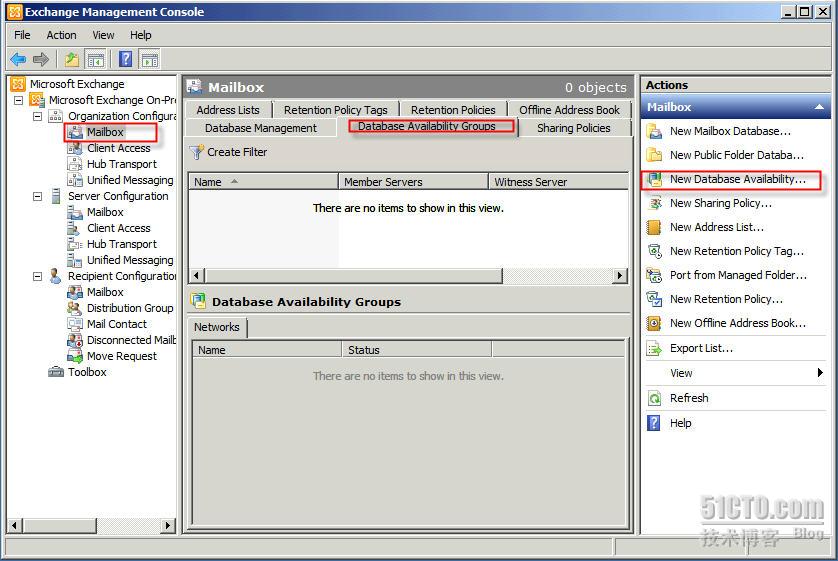838x561 pixels.
Task: Switch to the Retention Policies tab
Action: click(453, 110)
